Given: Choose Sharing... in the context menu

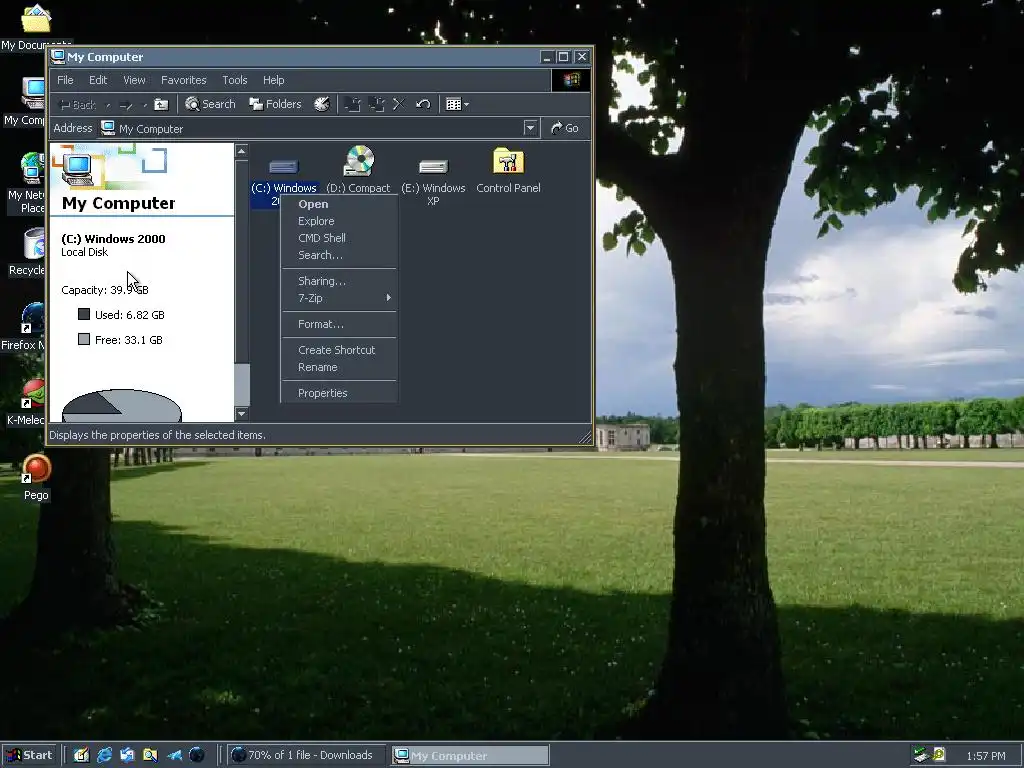Looking at the screenshot, I should (x=338, y=281).
